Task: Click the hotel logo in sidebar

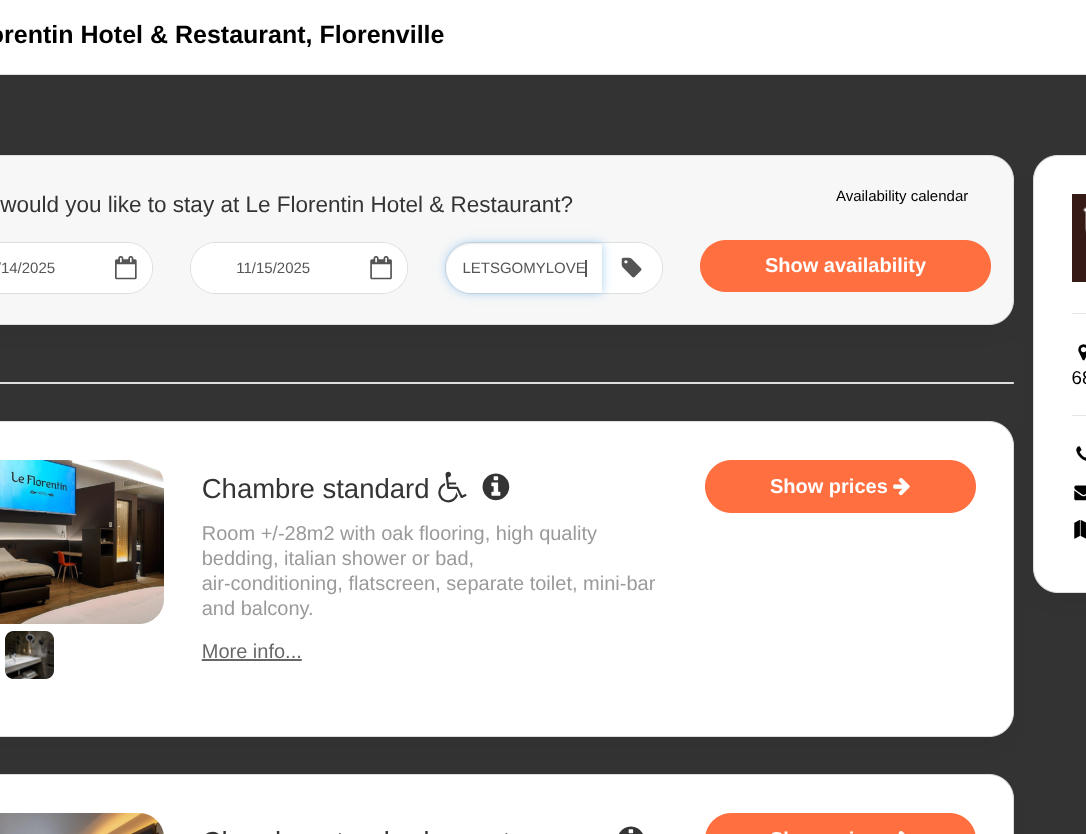Action: pyautogui.click(x=1079, y=238)
